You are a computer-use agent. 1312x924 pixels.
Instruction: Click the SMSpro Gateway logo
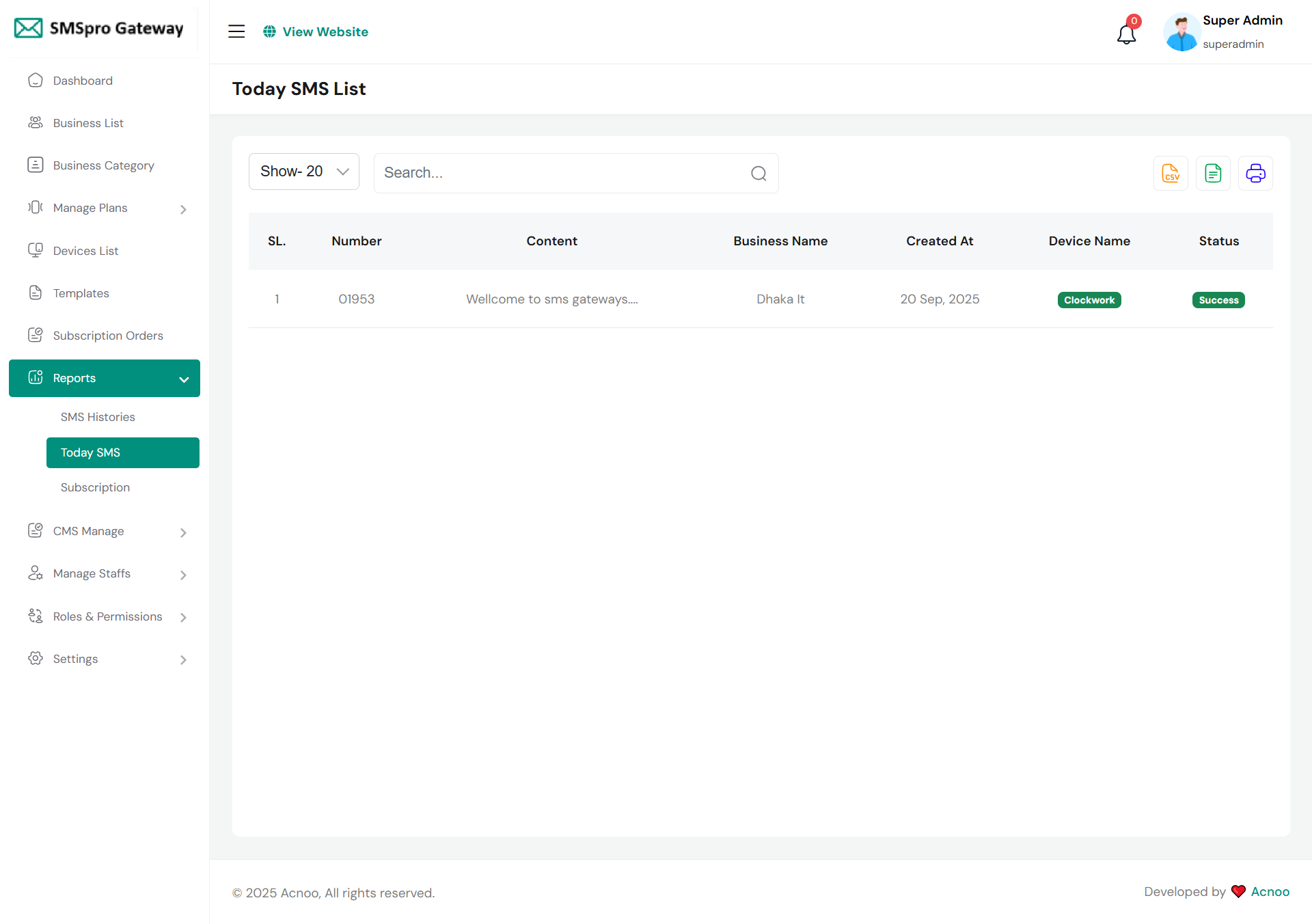point(100,29)
